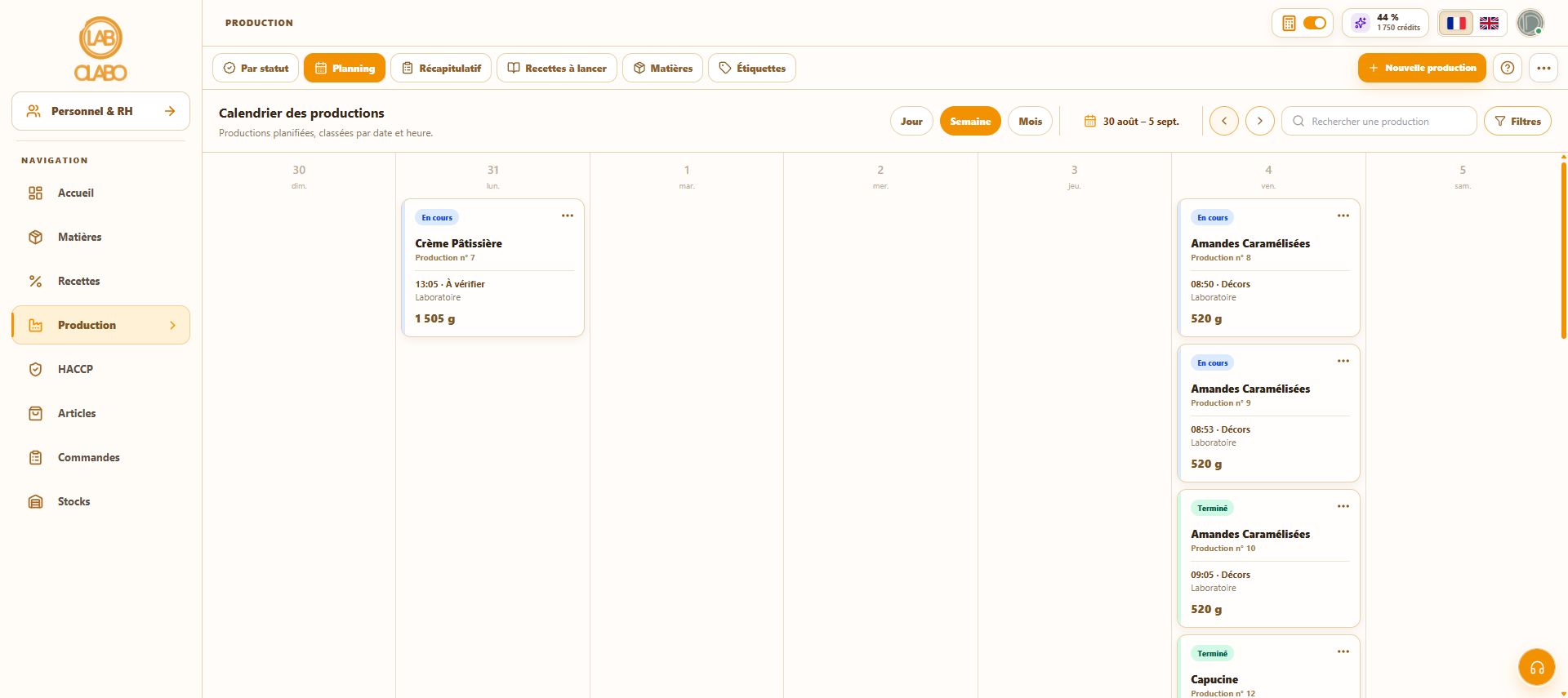Click the calculator icon in the header
This screenshot has height=698, width=1568.
[1289, 23]
